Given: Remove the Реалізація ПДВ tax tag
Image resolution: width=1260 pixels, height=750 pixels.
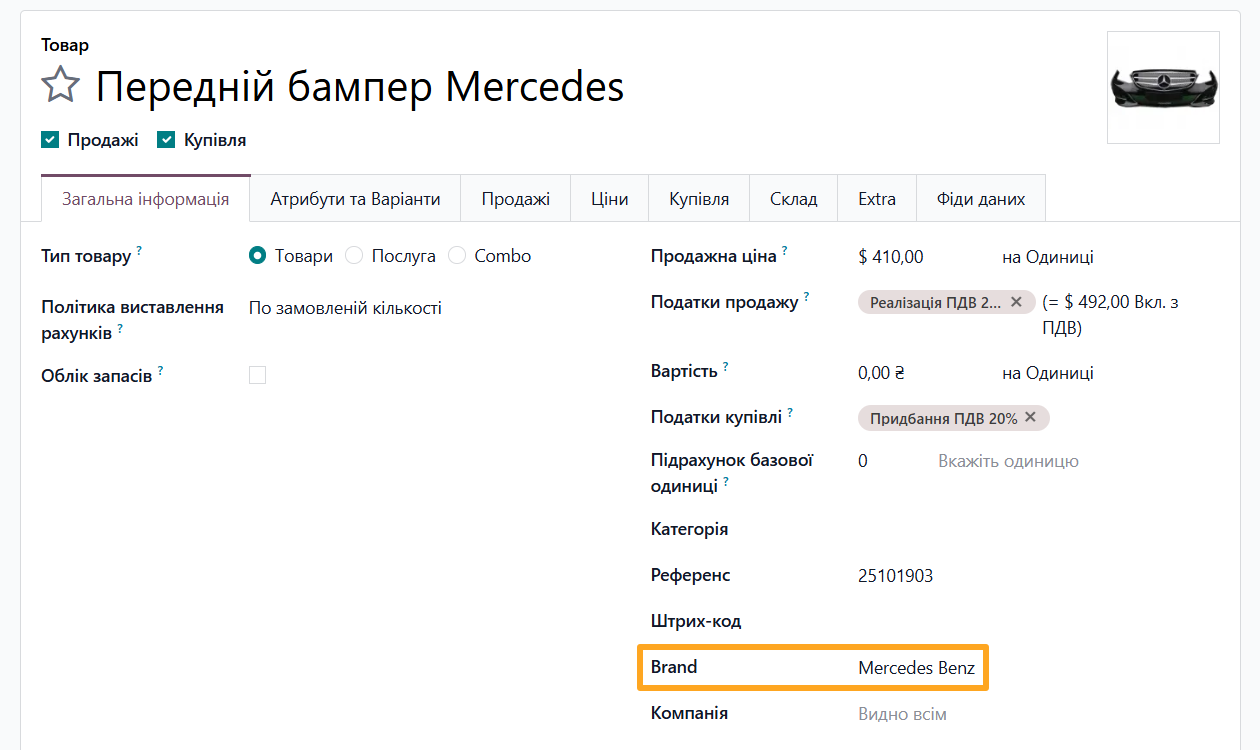Looking at the screenshot, I should 1016,302.
